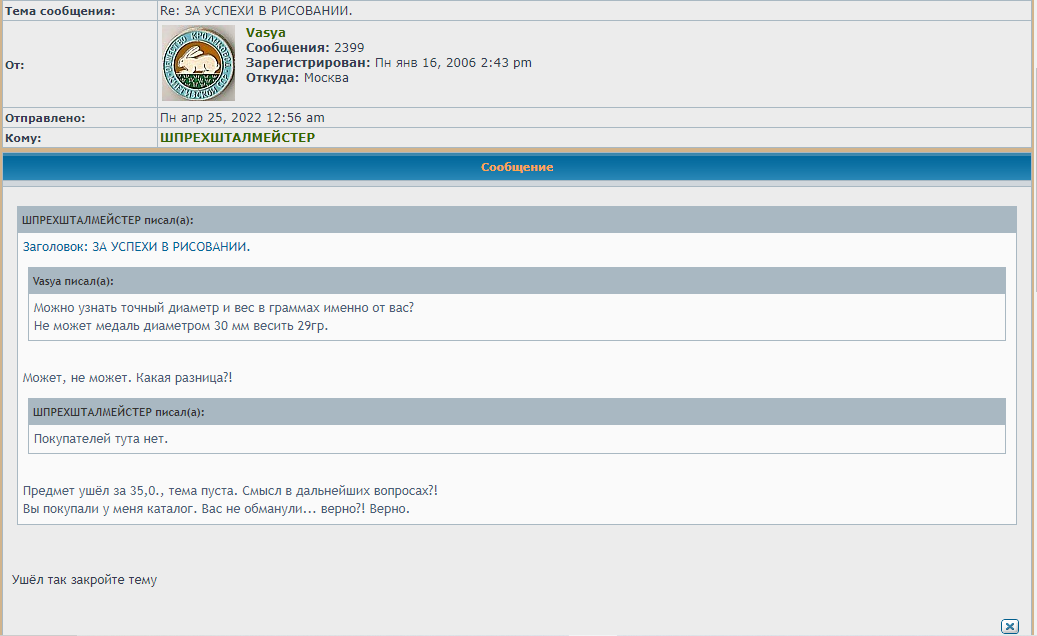Click quoted line starting Можно узнать точный диаметр
Image resolution: width=1037 pixels, height=636 pixels.
[223, 308]
